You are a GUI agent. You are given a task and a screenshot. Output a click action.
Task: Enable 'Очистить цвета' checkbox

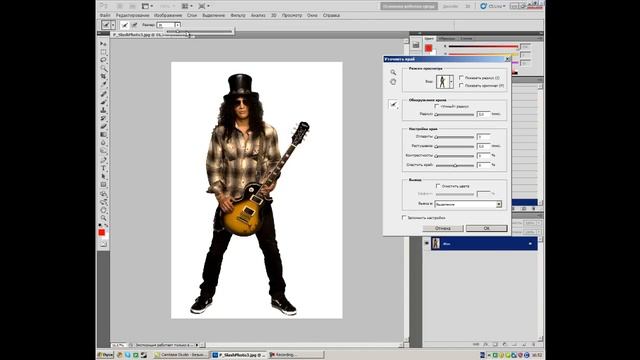438,186
